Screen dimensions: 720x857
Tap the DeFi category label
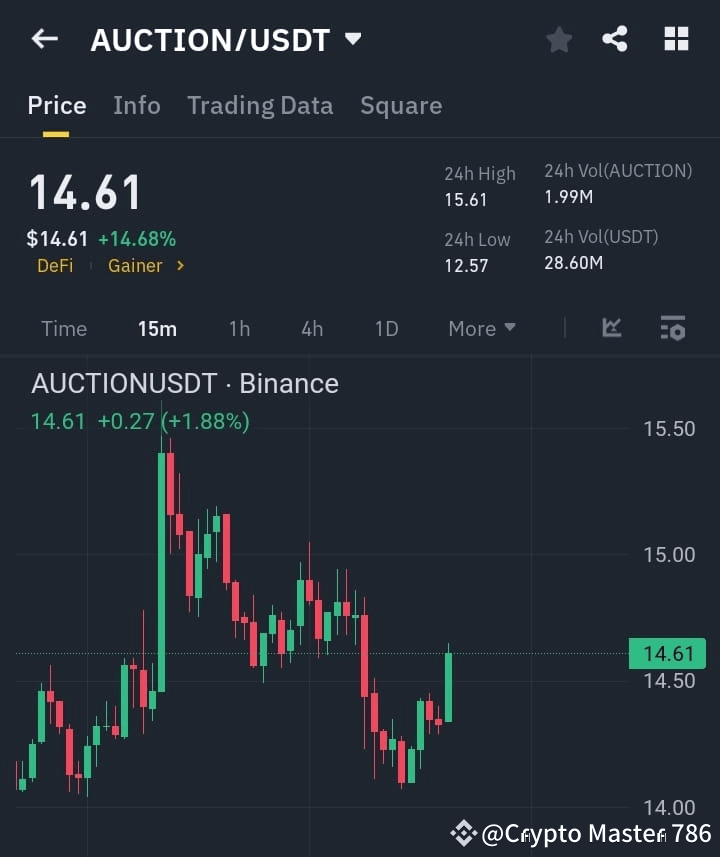pos(55,266)
